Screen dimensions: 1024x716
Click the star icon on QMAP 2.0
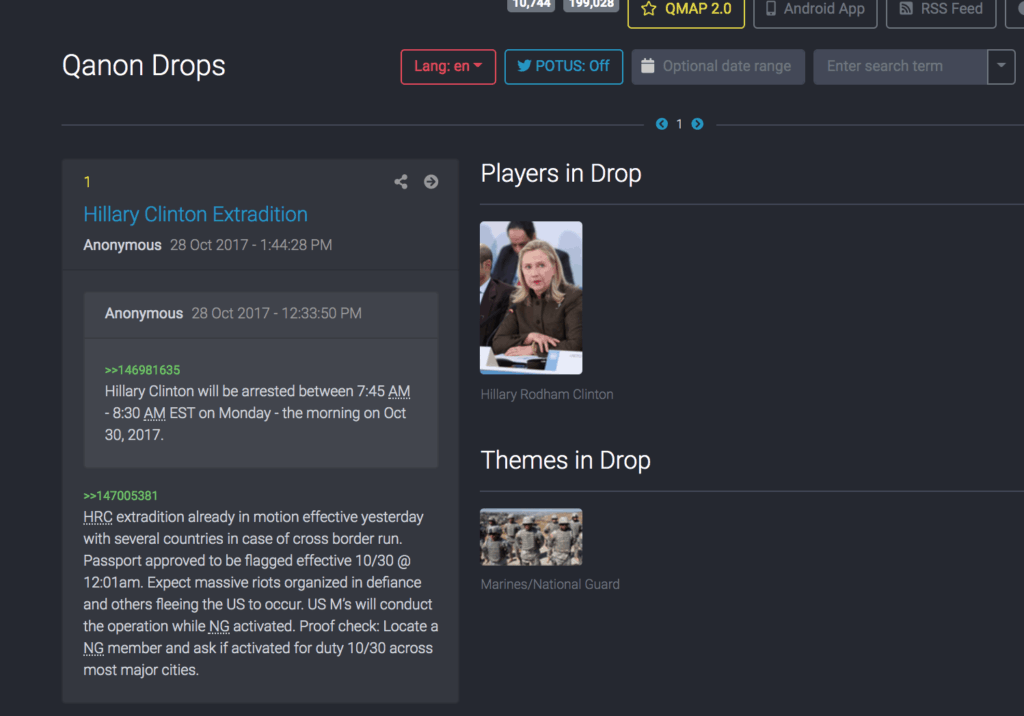(x=649, y=9)
